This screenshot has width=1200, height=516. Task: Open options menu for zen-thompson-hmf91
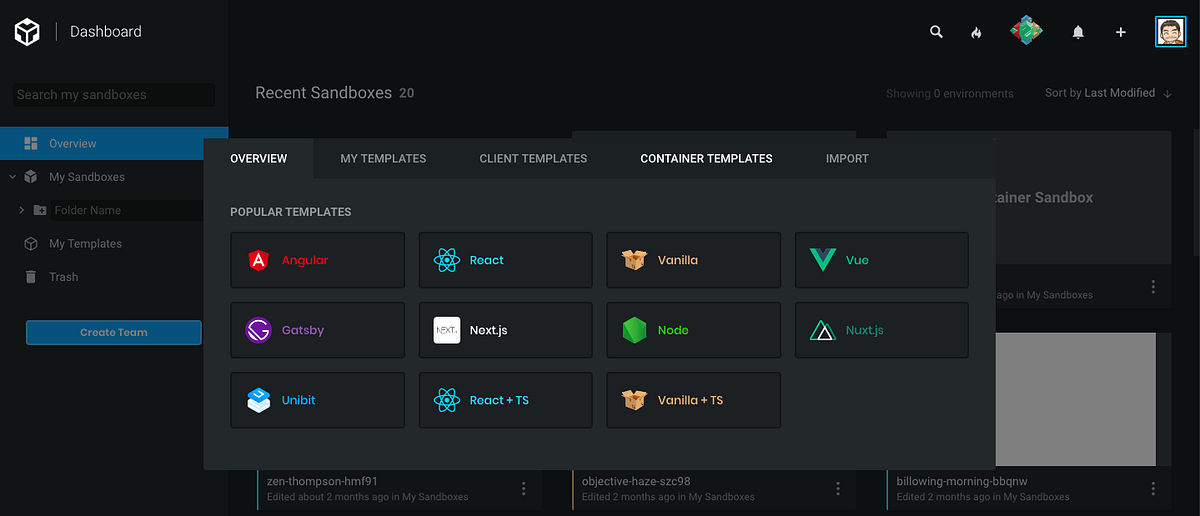523,489
